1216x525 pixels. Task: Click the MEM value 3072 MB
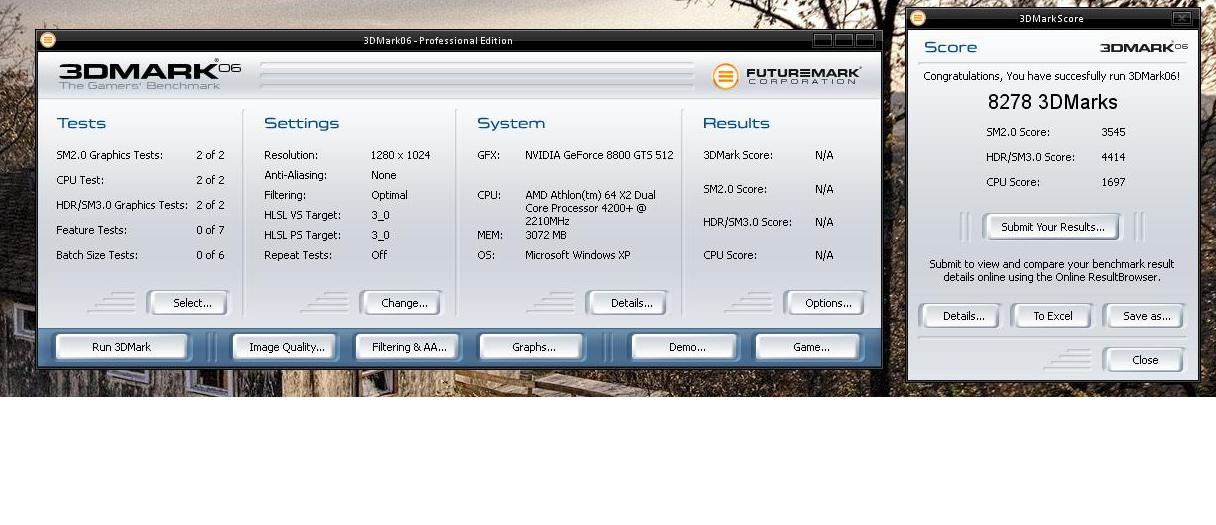pos(545,235)
